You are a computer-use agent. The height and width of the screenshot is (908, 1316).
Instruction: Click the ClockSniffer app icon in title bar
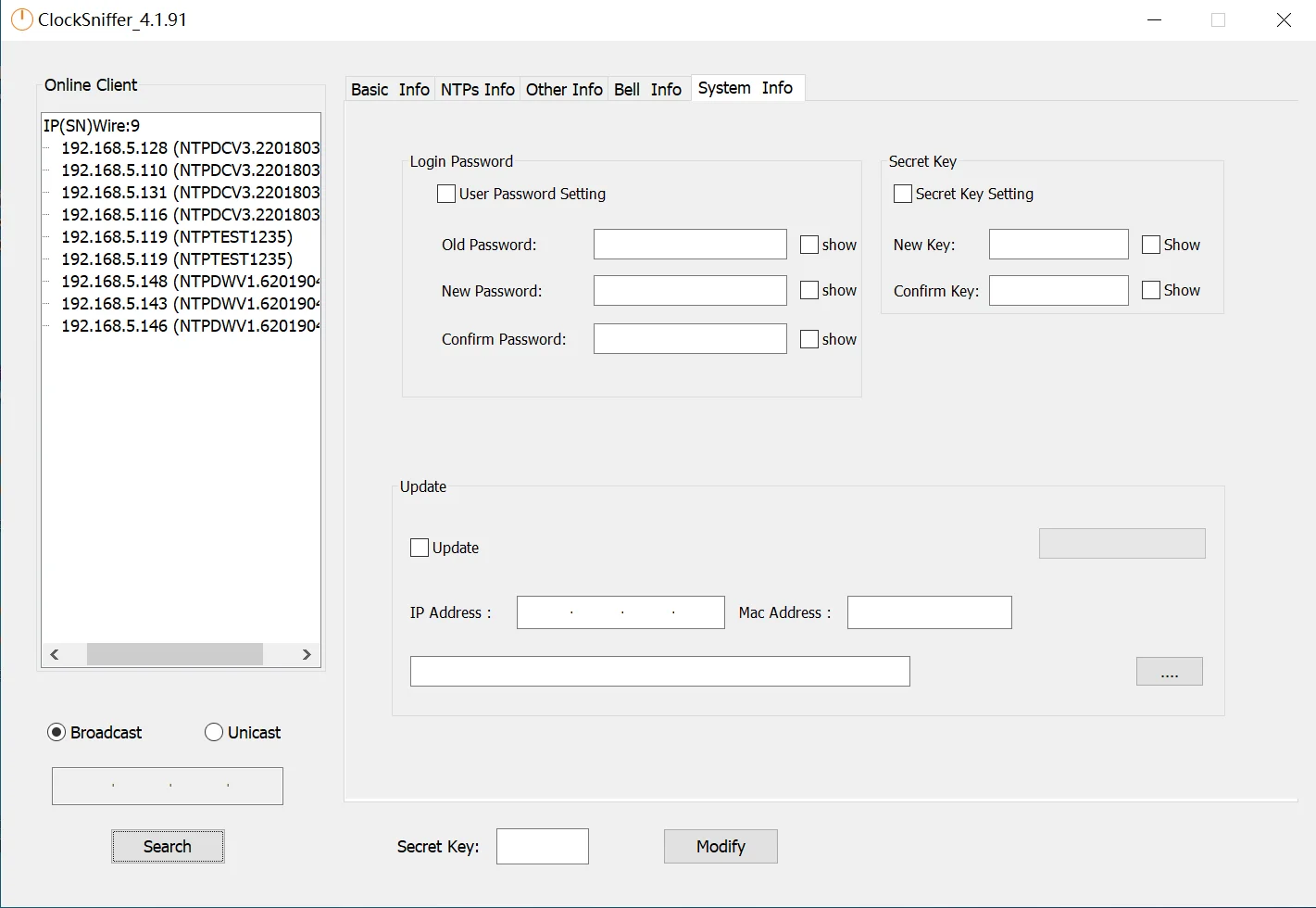(20, 19)
